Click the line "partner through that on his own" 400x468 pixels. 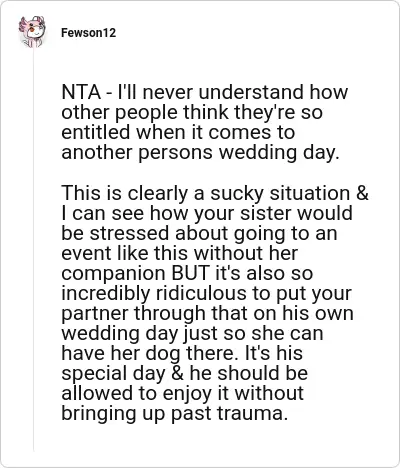coord(207,313)
